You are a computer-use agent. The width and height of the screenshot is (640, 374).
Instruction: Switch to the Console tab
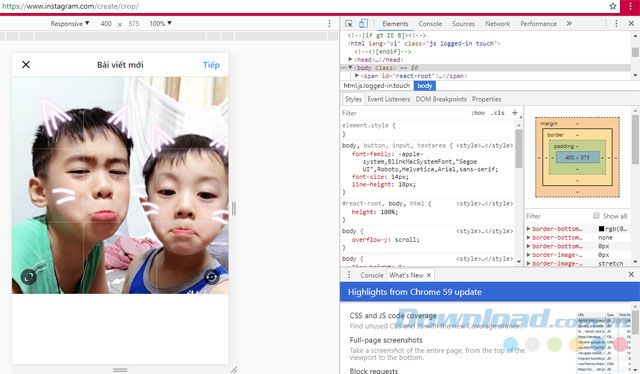(x=430, y=24)
